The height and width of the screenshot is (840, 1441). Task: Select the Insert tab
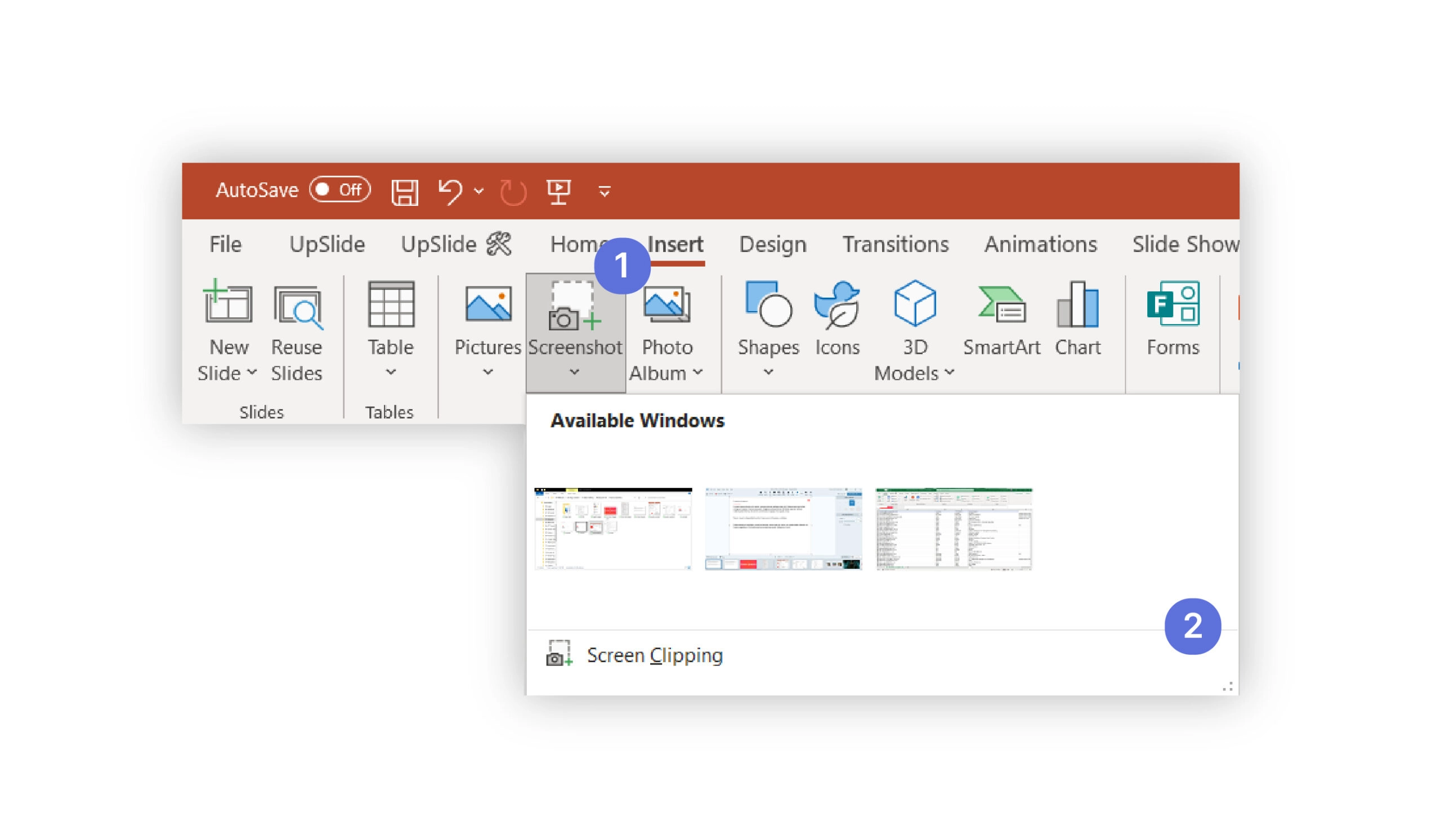coord(676,245)
